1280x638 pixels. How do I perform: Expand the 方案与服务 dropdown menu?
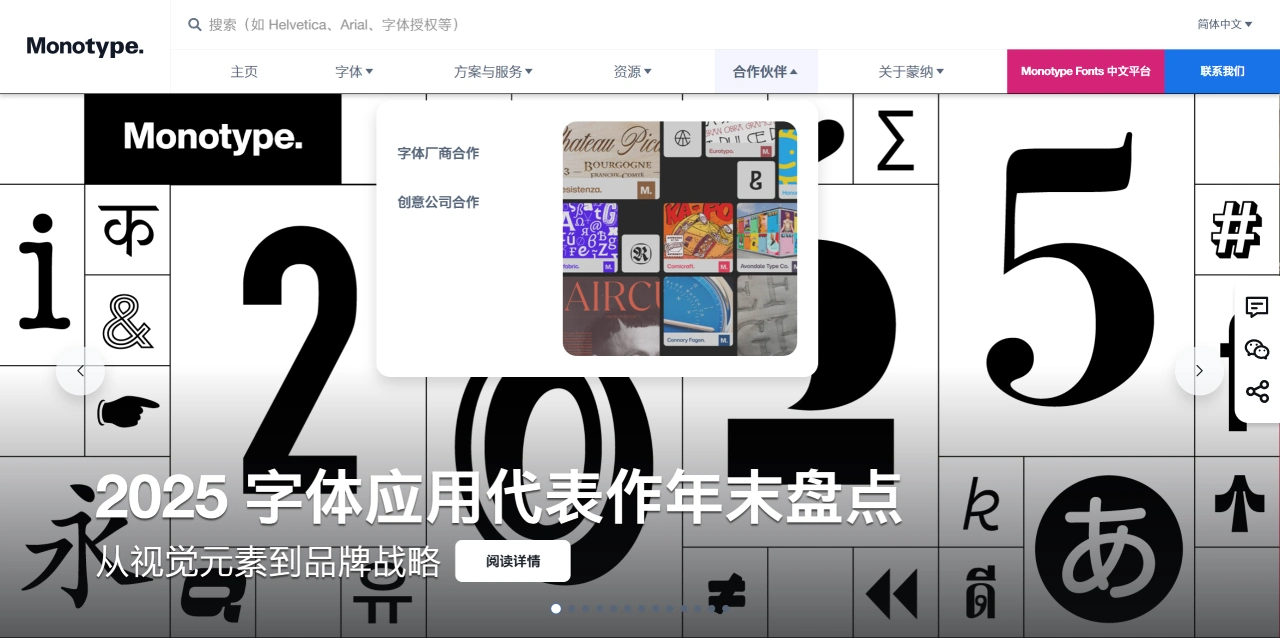pyautogui.click(x=493, y=72)
